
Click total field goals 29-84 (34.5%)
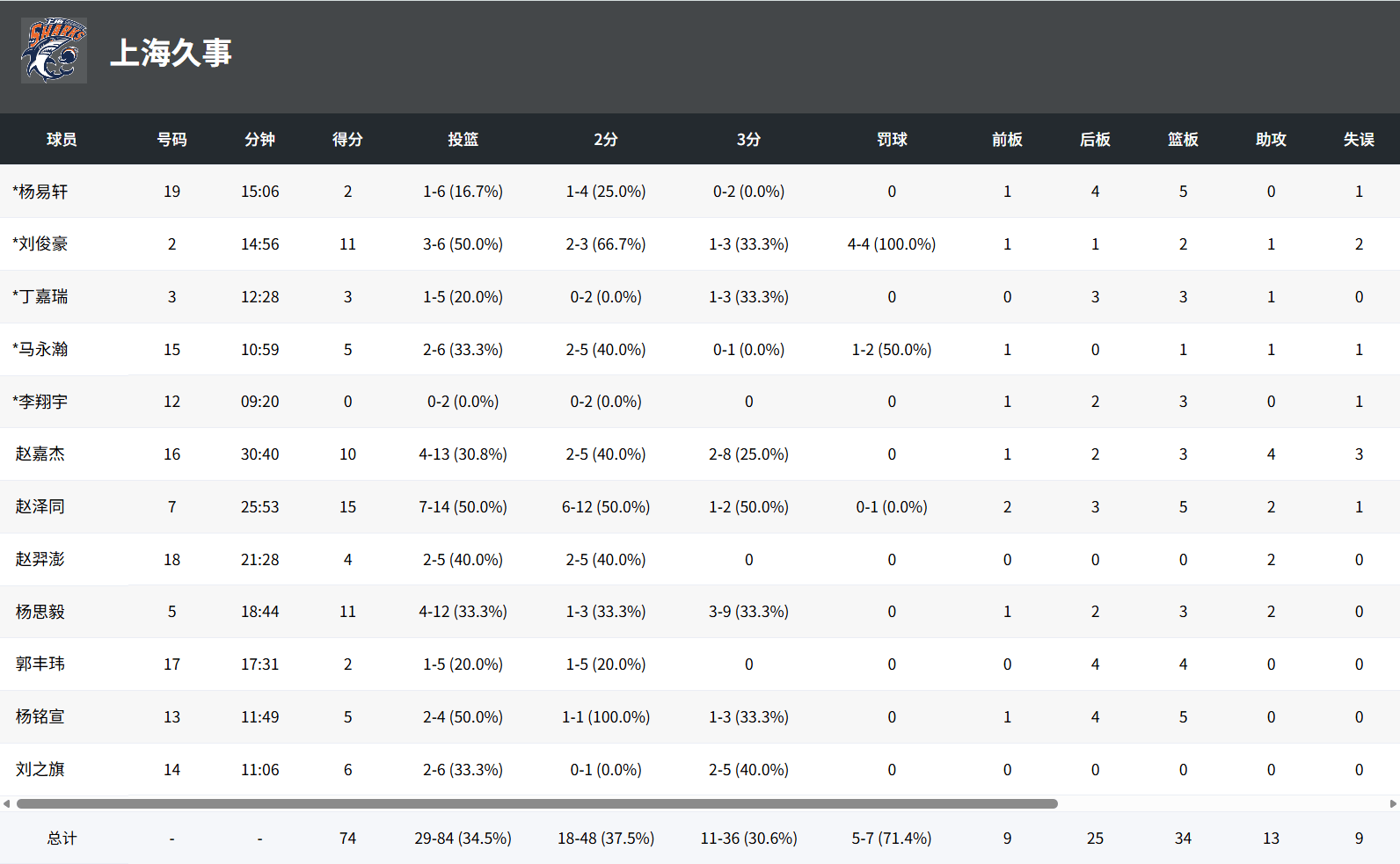463,839
